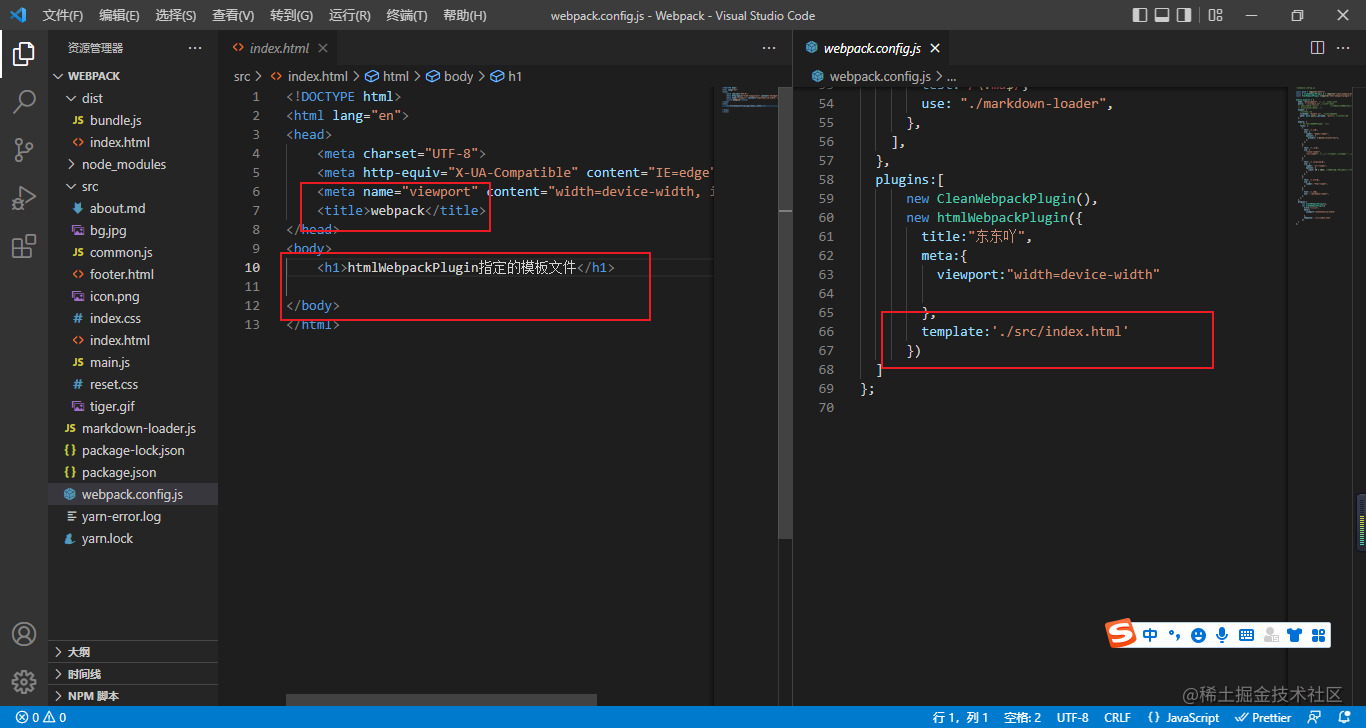This screenshot has width=1366, height=728.
Task: Click the webpack.config.js editor minimap
Action: 1324,155
